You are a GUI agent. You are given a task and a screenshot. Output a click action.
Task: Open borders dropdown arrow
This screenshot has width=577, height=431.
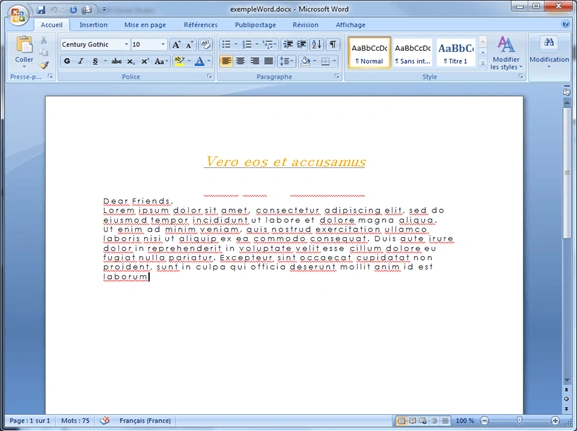coord(334,61)
